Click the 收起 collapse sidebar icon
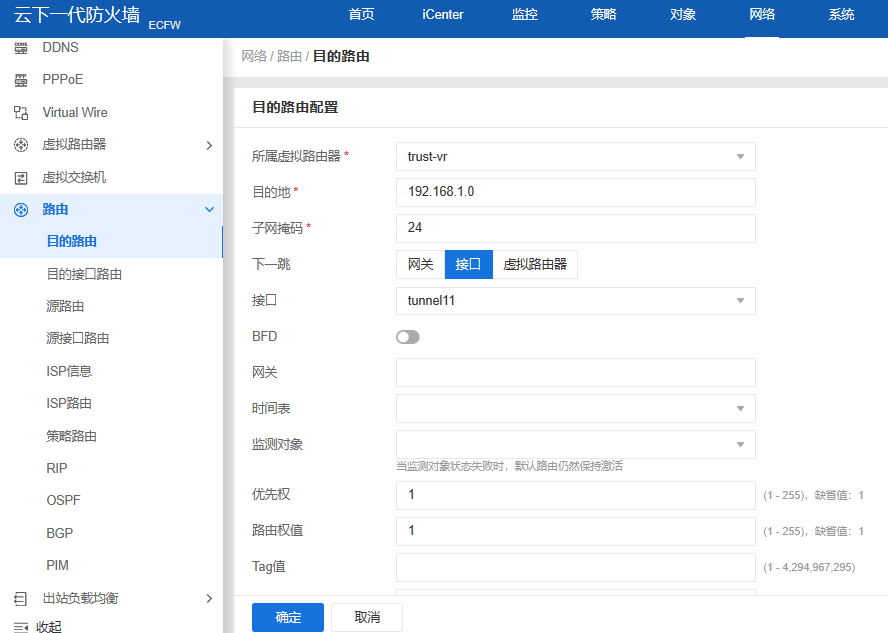The height and width of the screenshot is (633, 888). [21, 627]
